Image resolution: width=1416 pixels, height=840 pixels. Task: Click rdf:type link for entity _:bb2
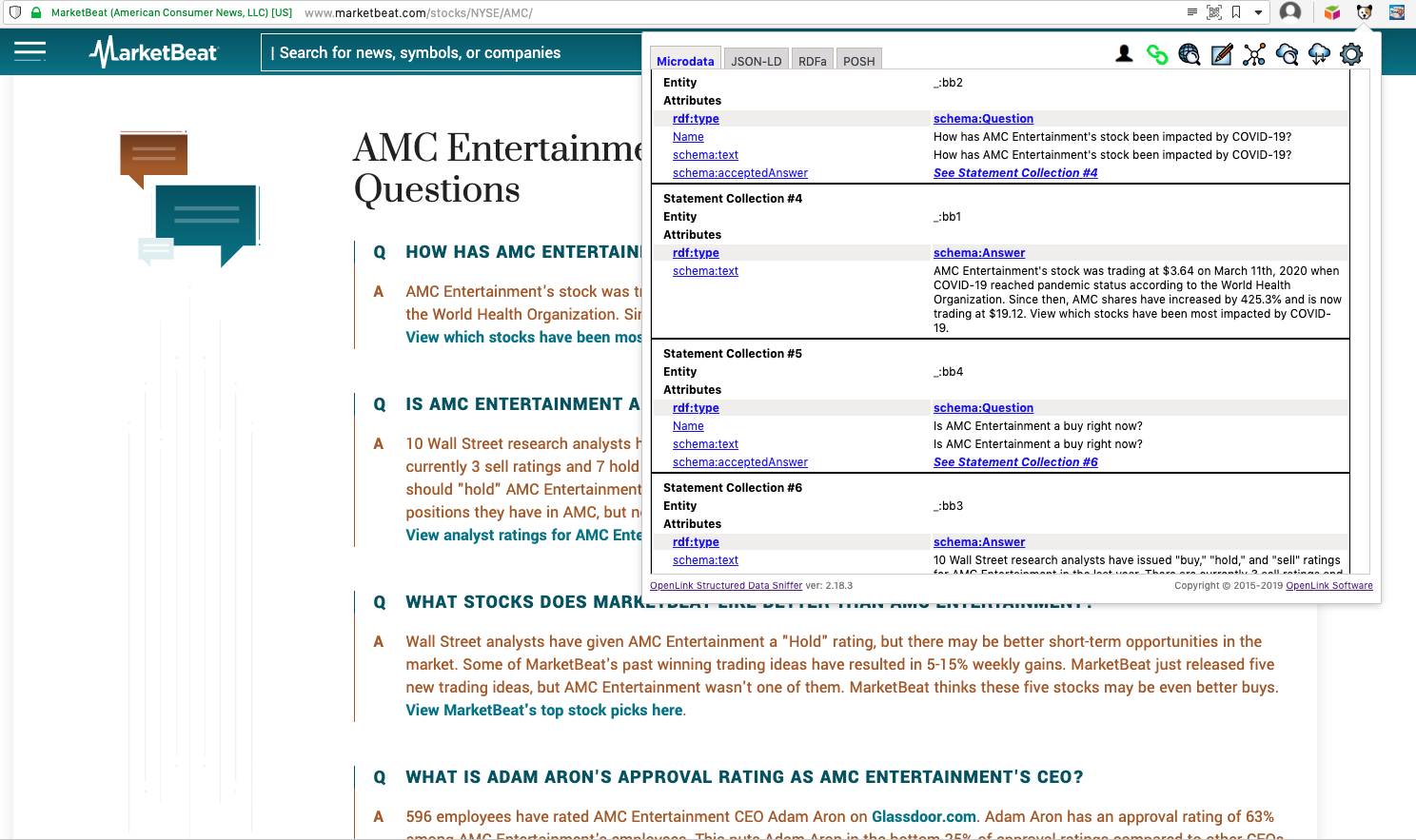pyautogui.click(x=696, y=119)
